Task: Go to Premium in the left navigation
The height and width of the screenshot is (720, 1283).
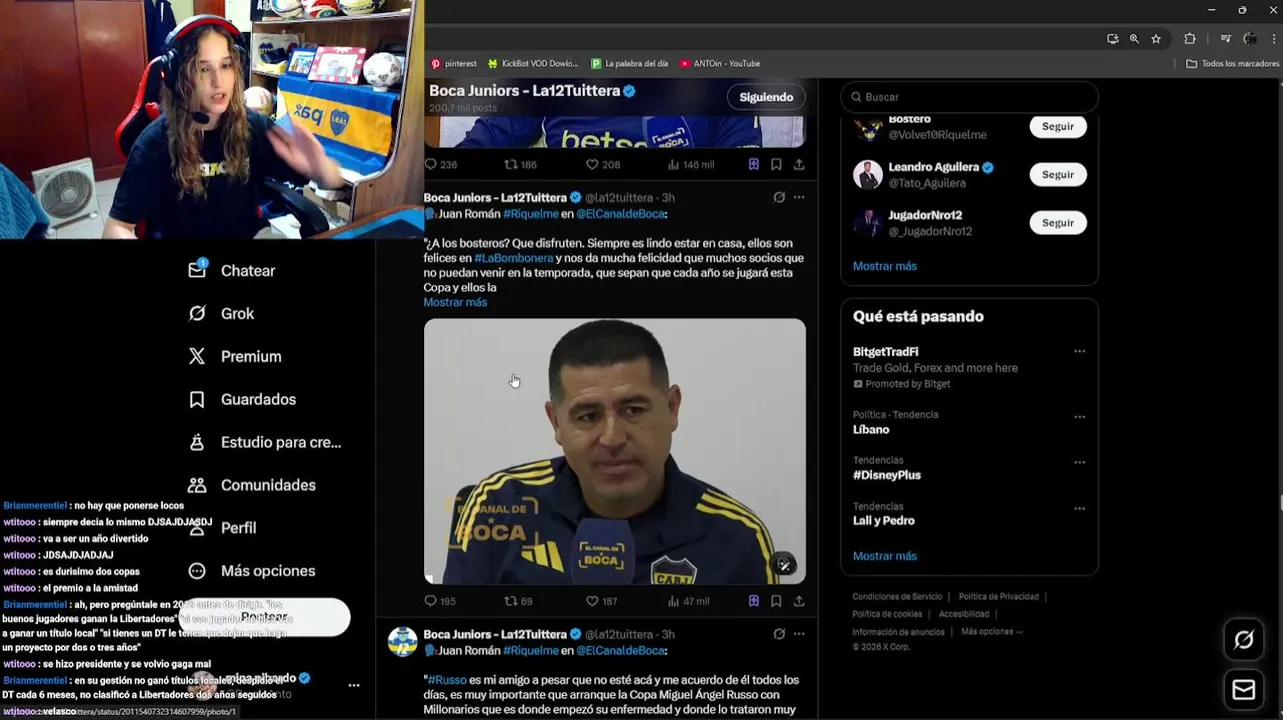Action: [x=235, y=356]
